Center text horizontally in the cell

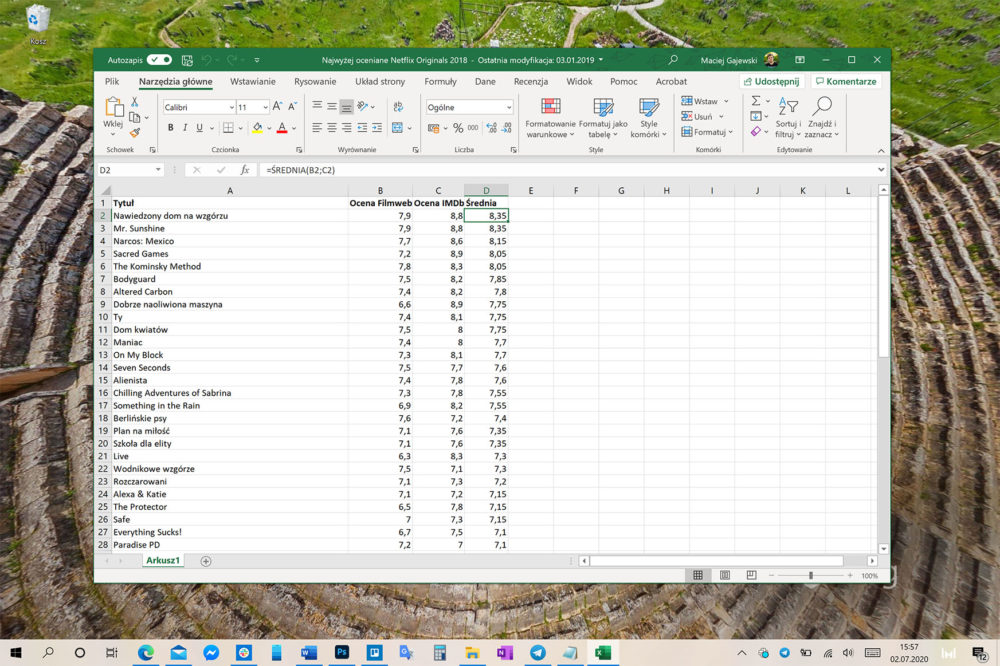pyautogui.click(x=332, y=128)
